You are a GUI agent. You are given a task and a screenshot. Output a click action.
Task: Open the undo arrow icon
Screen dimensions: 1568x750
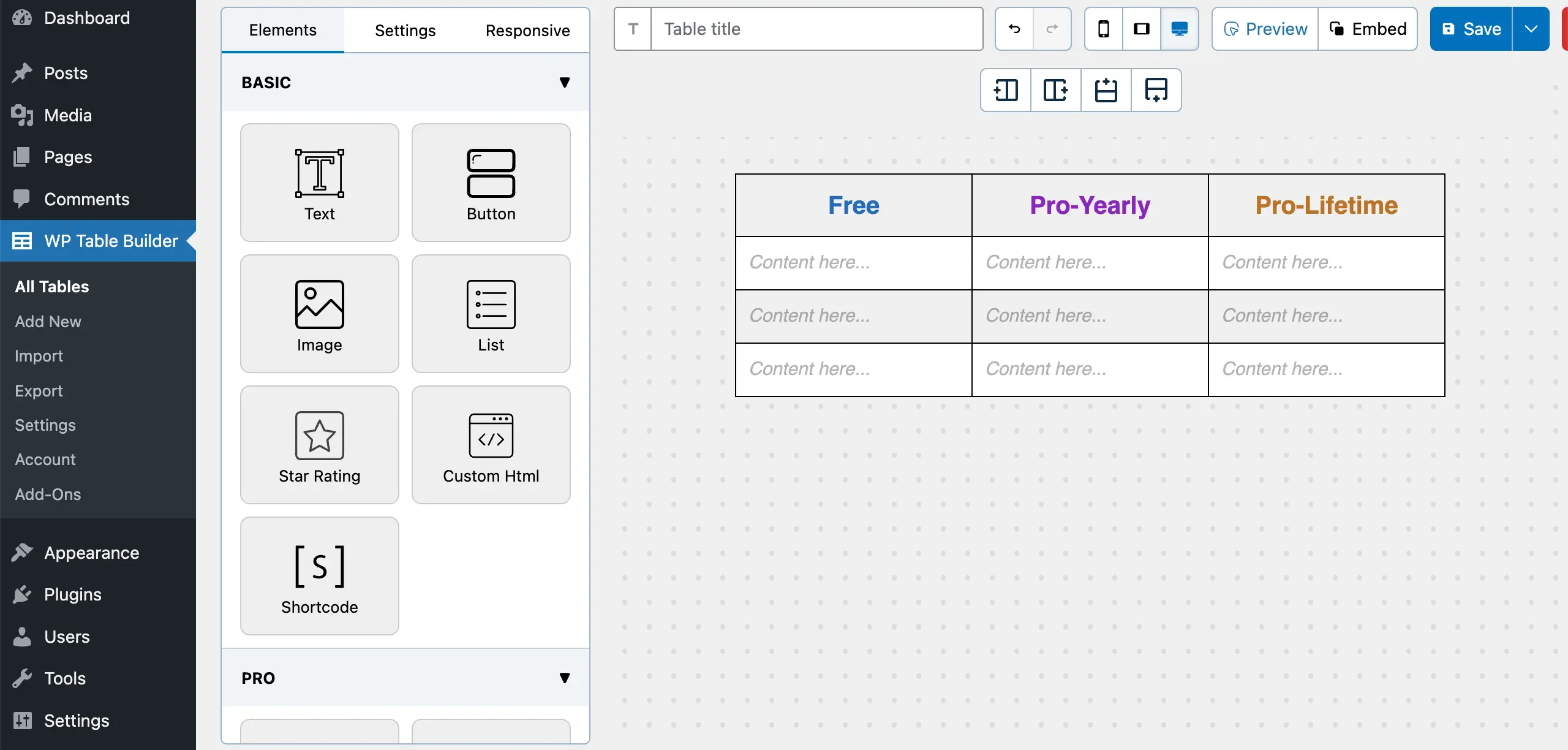(1013, 29)
